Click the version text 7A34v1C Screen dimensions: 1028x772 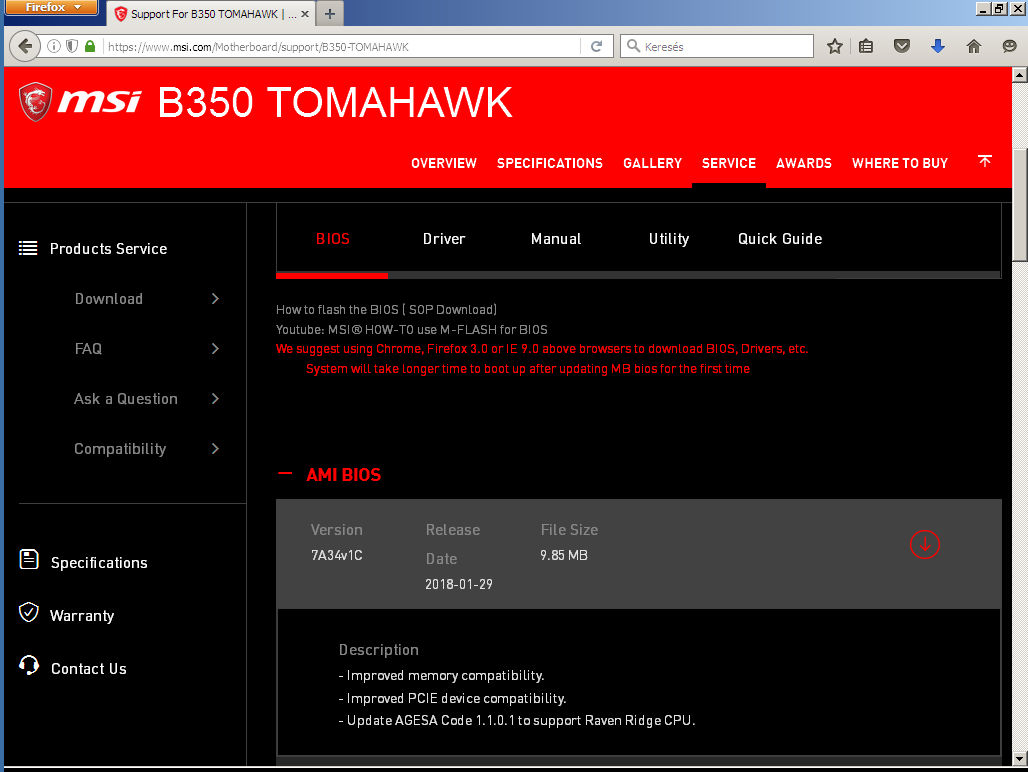coord(336,555)
